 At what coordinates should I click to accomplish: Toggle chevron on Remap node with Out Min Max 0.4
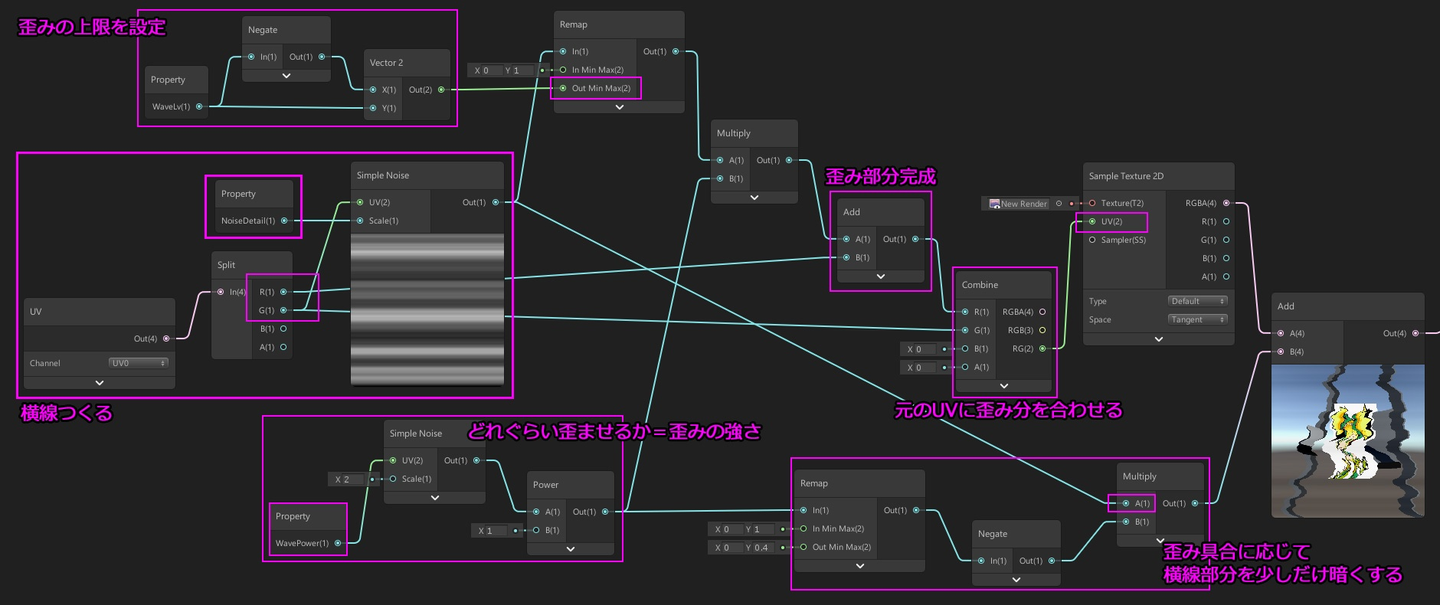click(x=859, y=565)
